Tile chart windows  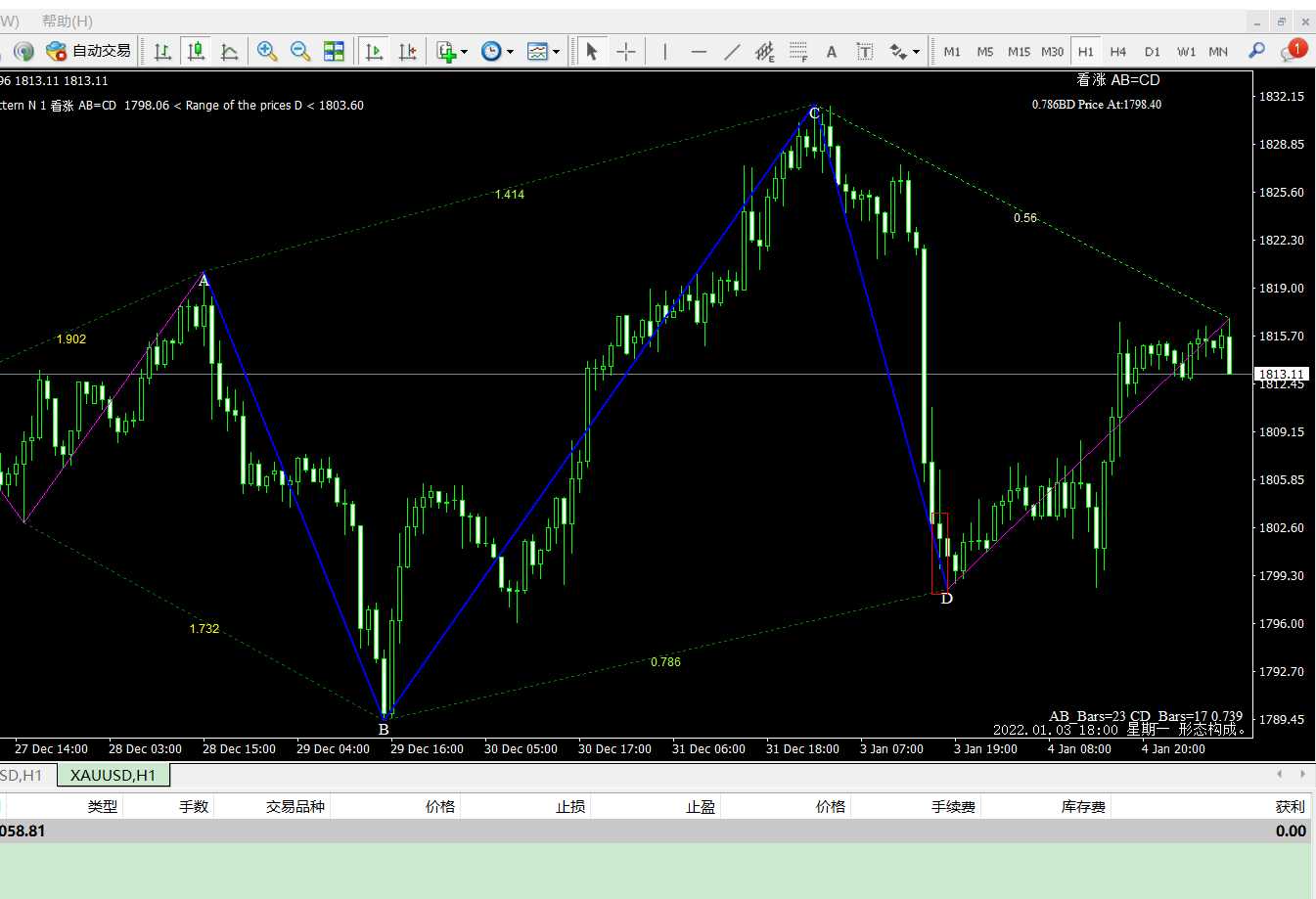click(334, 52)
